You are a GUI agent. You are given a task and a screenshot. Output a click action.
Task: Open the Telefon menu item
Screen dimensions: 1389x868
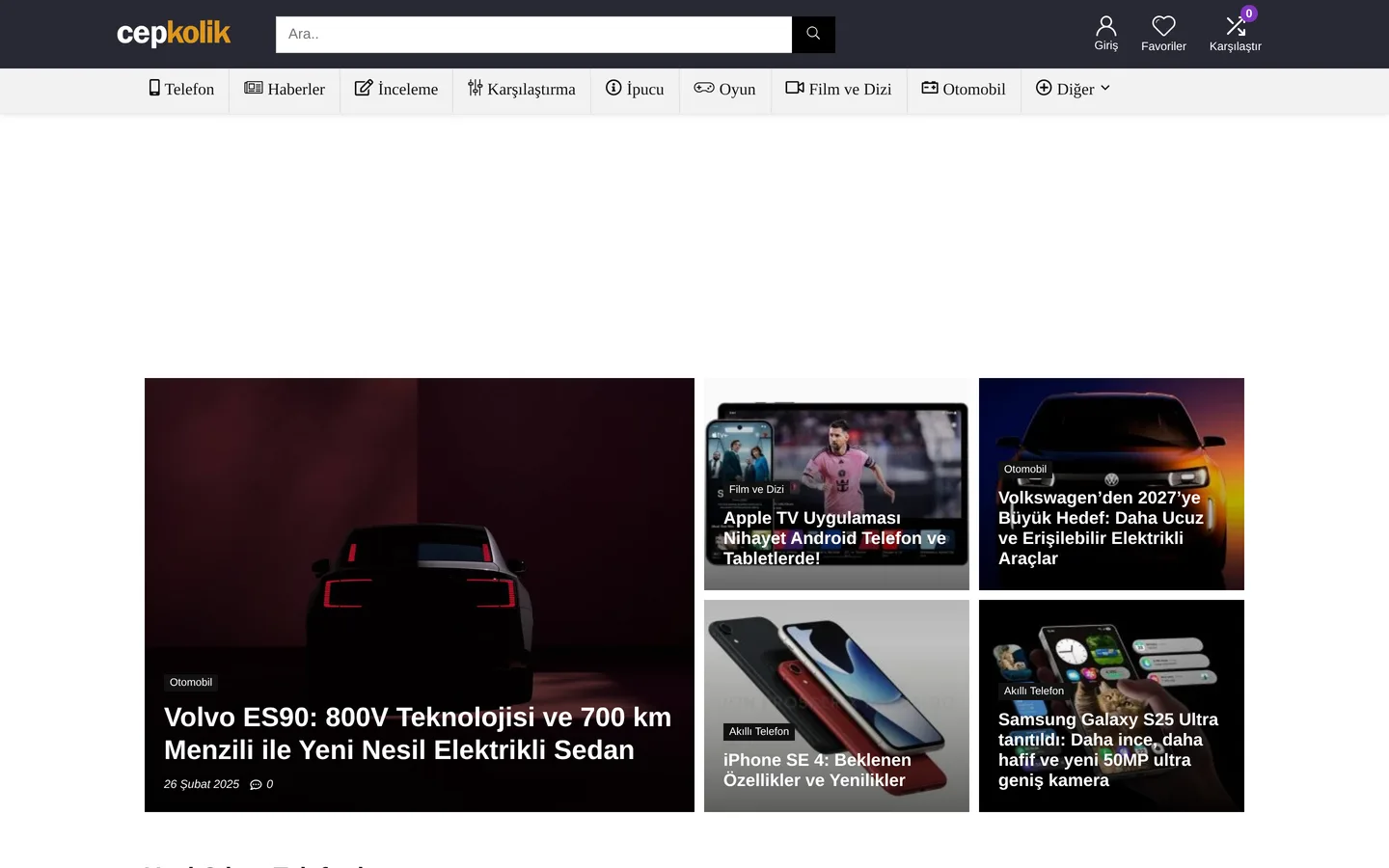[181, 89]
